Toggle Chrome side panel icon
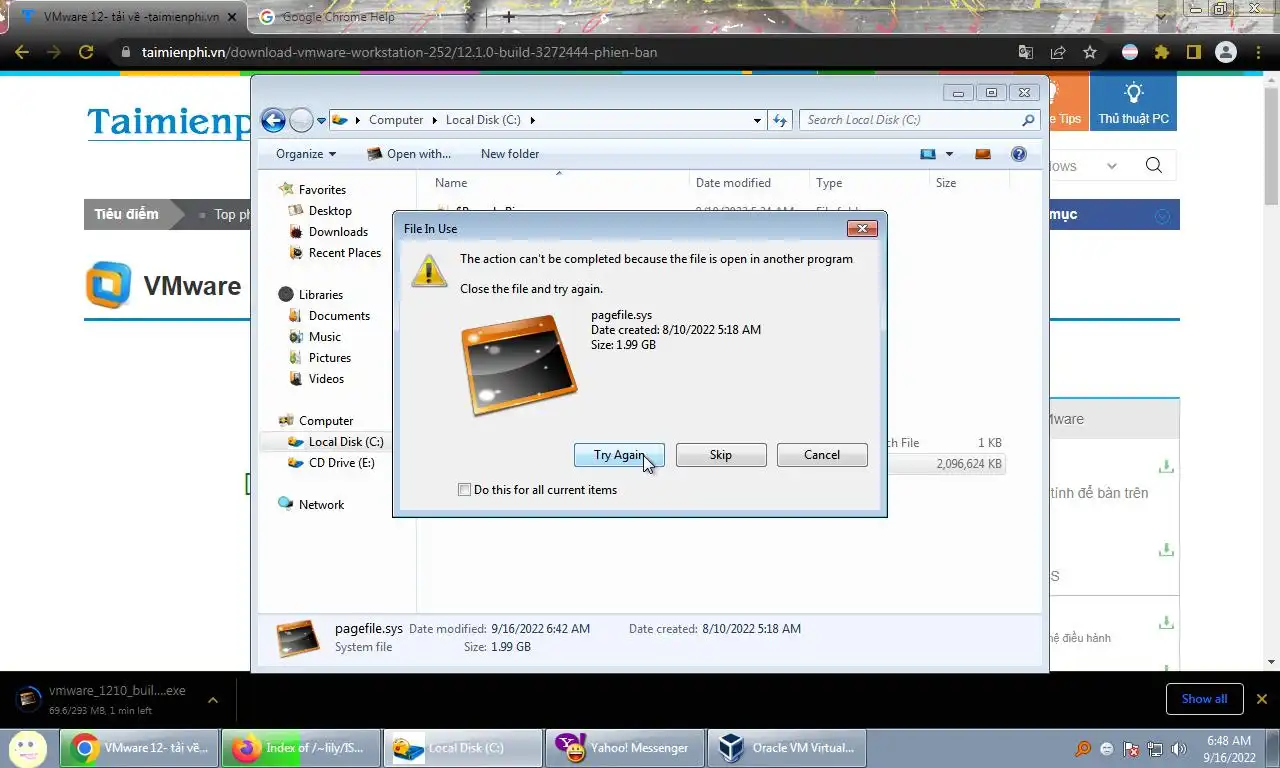The image size is (1280, 768). (x=1193, y=52)
